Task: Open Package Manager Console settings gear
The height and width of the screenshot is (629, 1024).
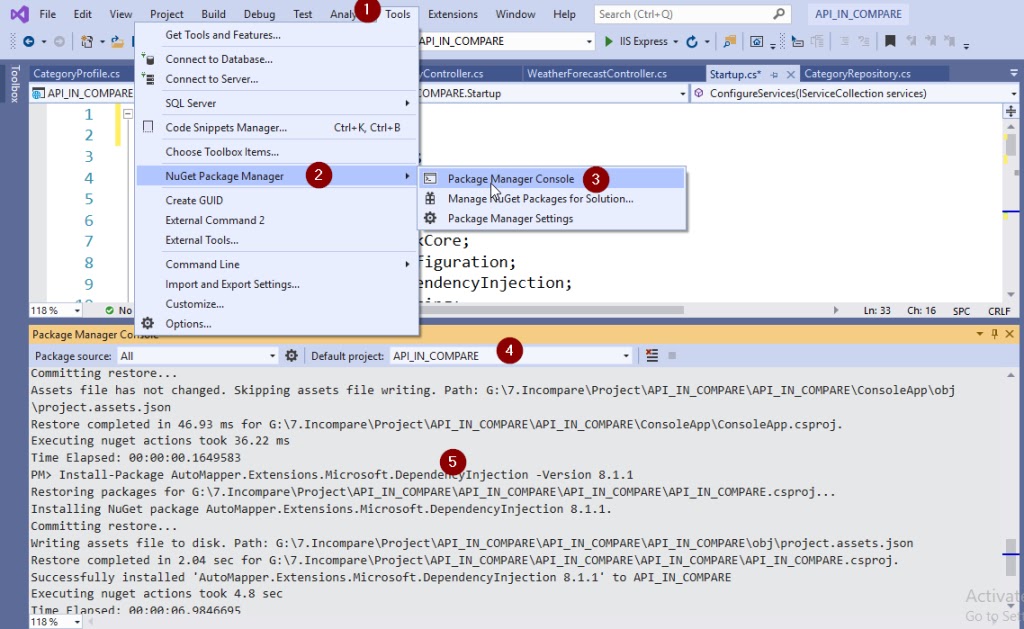Action: [291, 355]
